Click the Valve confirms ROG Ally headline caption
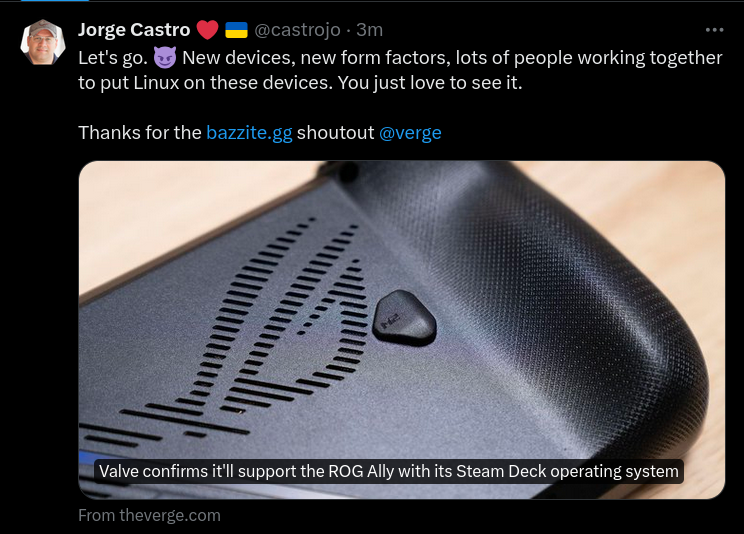The height and width of the screenshot is (534, 744). [389, 471]
